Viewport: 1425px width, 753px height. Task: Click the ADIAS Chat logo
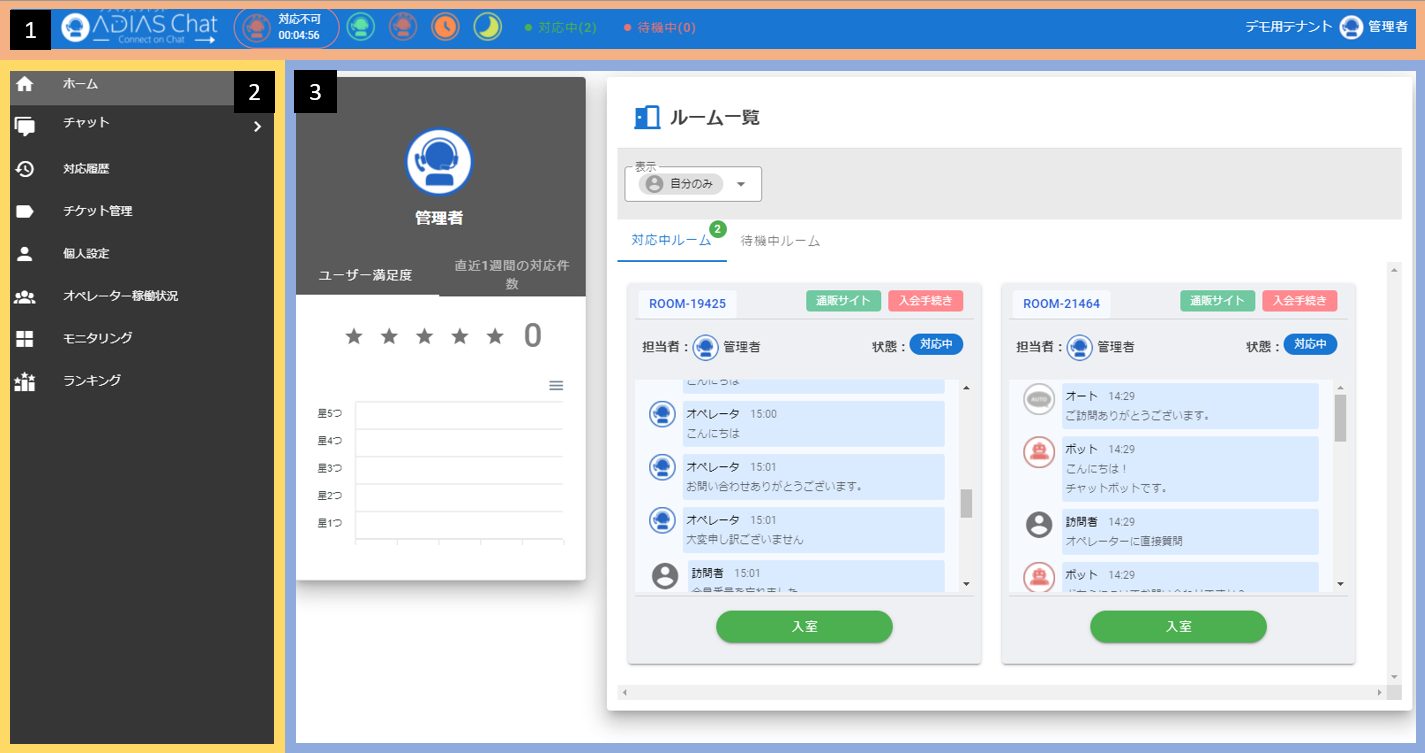140,28
